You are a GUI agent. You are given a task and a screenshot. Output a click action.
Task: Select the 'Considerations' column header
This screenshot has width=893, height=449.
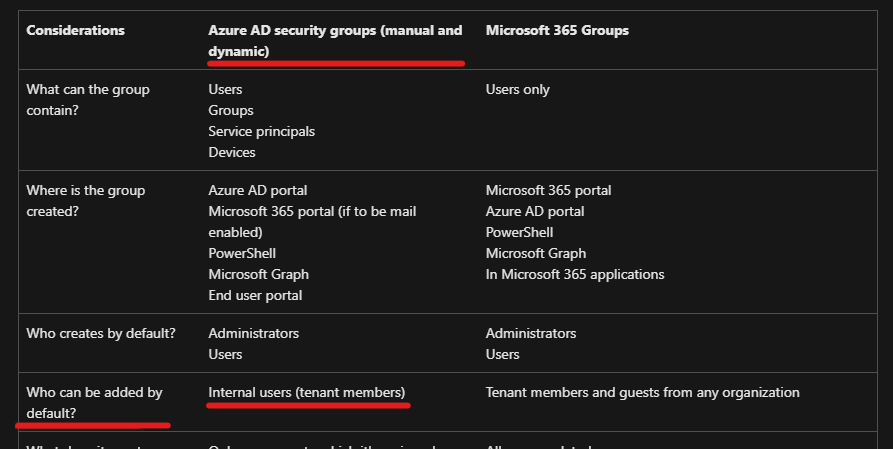(75, 30)
